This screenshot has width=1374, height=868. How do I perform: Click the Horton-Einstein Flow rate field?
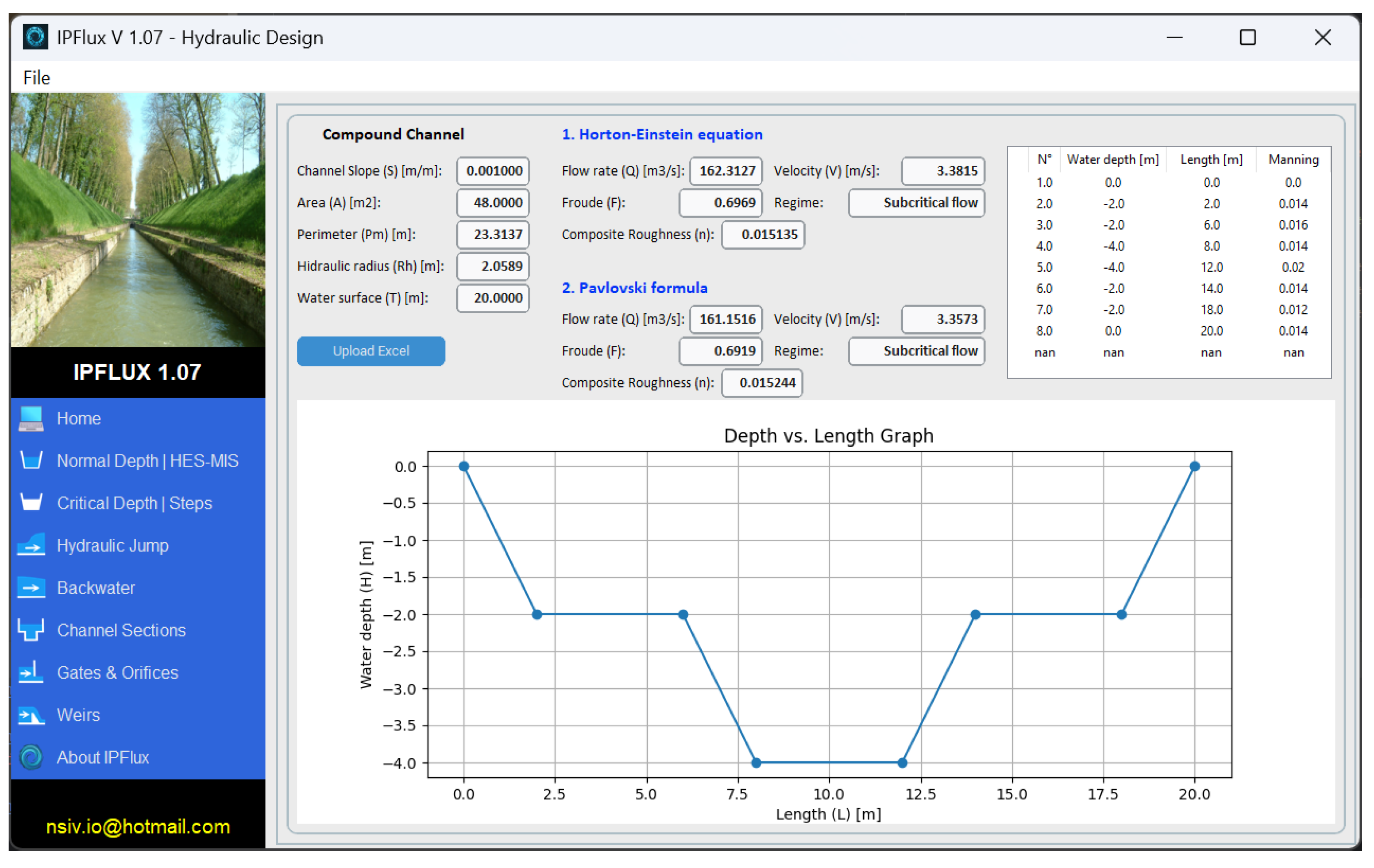click(726, 171)
